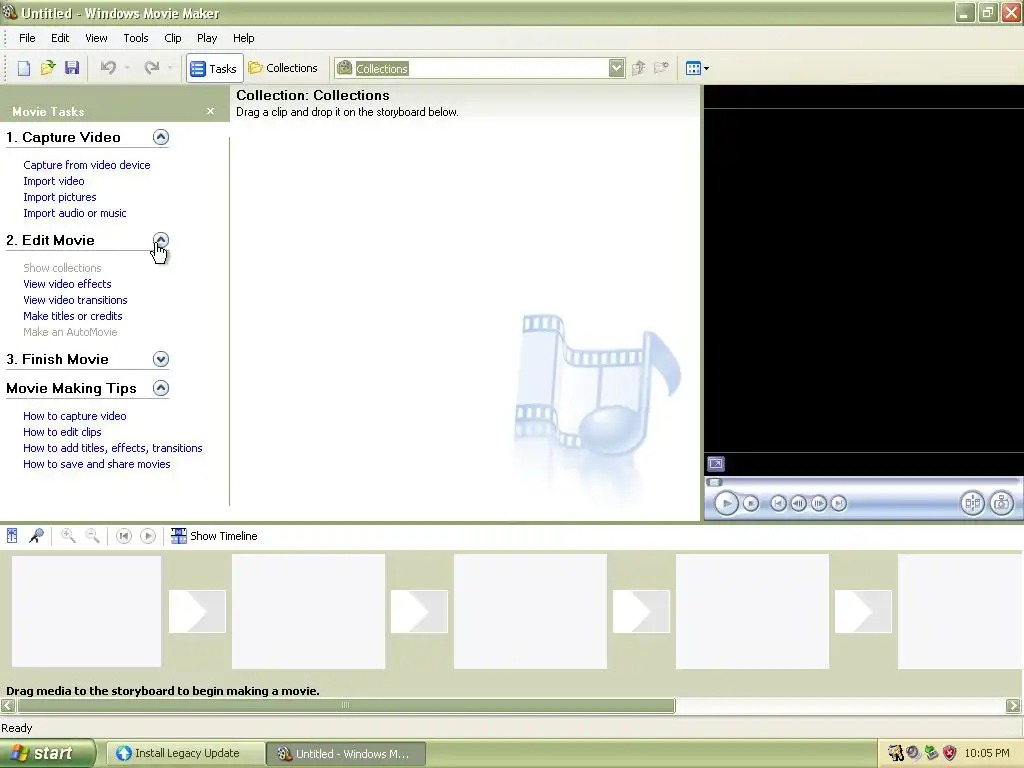This screenshot has height=768, width=1024.
Task: Click the Split Clip icon
Action: pos(972,503)
